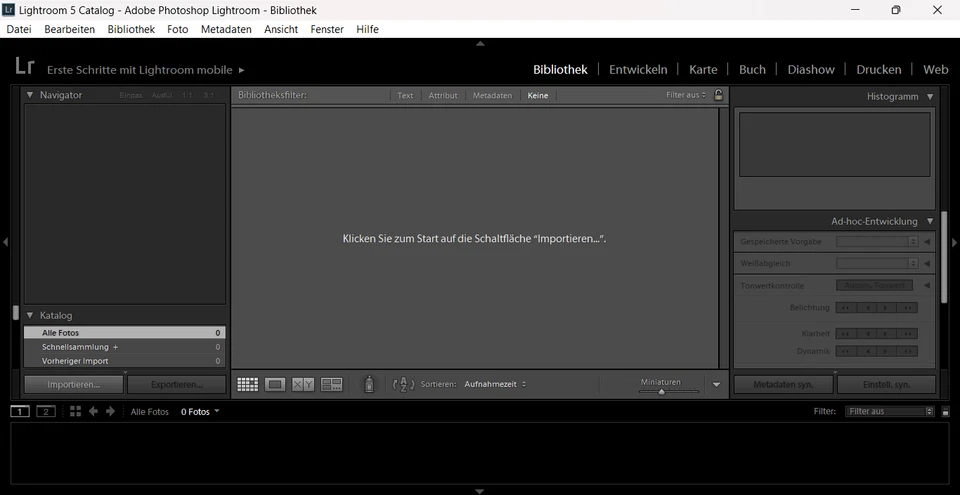Viewport: 960px width, 495px height.
Task: Select Metadaten library filter
Action: pos(492,96)
